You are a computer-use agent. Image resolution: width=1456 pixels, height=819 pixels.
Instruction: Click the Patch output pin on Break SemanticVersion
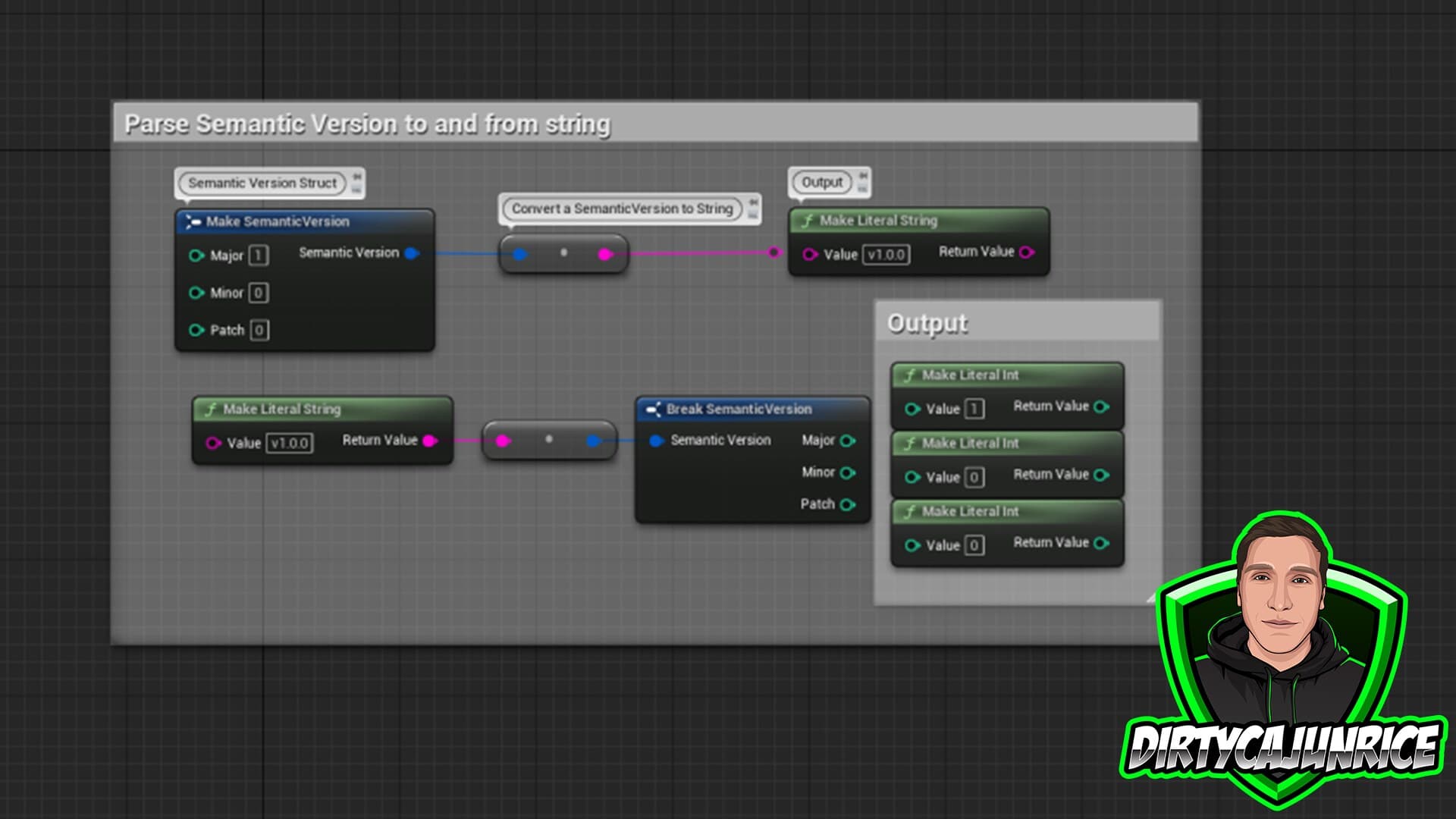pyautogui.click(x=848, y=504)
